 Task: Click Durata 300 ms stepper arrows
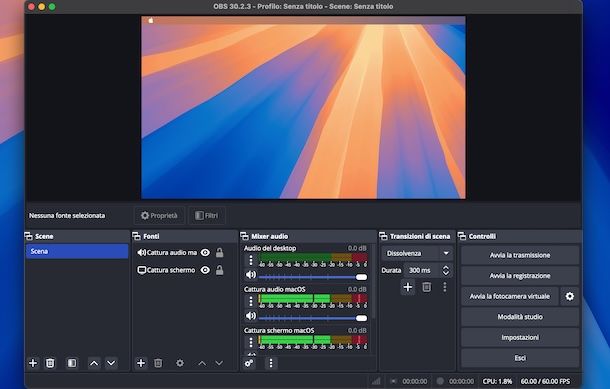[x=446, y=270]
